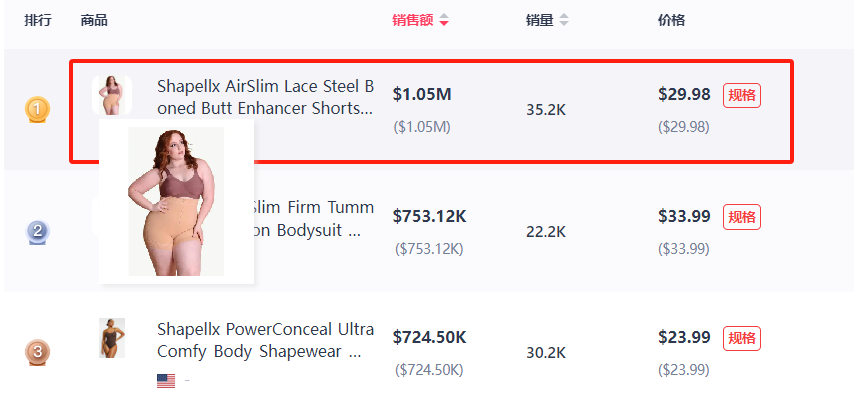This screenshot has height=402, width=854.
Task: Open the Firm Tummy Bodysuit product title
Action: [314, 218]
